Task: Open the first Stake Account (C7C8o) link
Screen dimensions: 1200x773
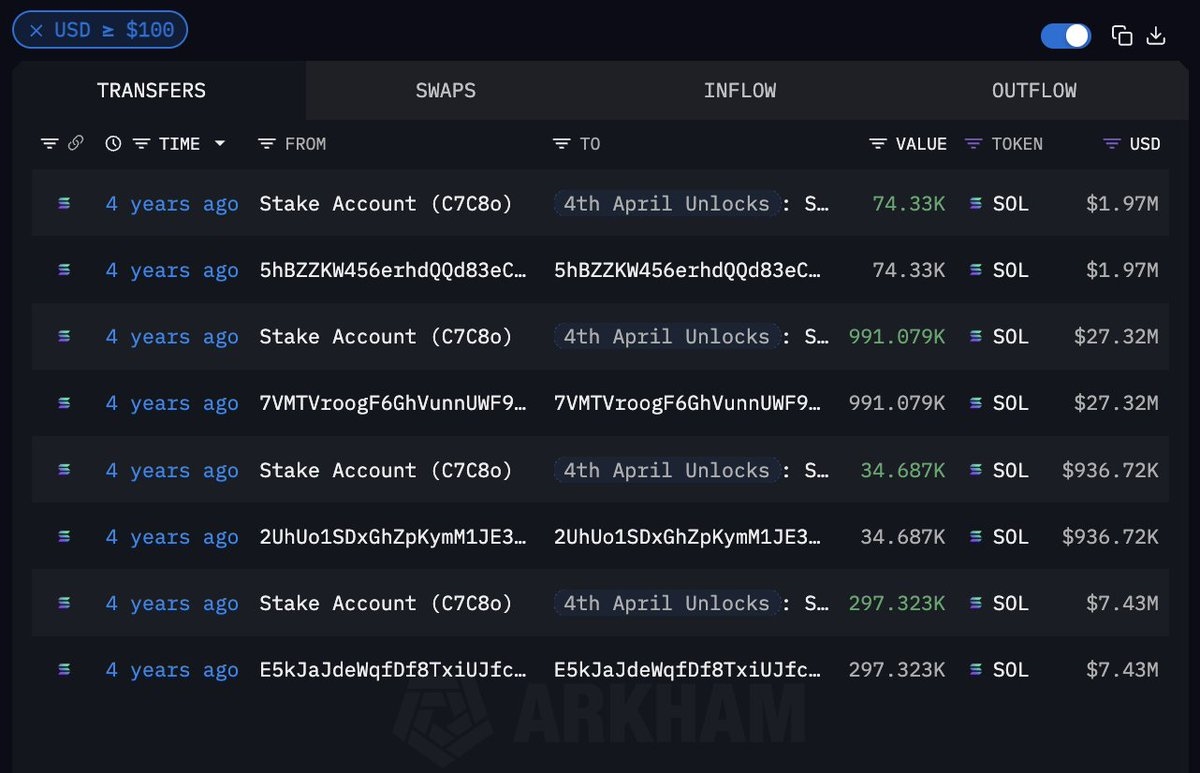Action: [386, 204]
